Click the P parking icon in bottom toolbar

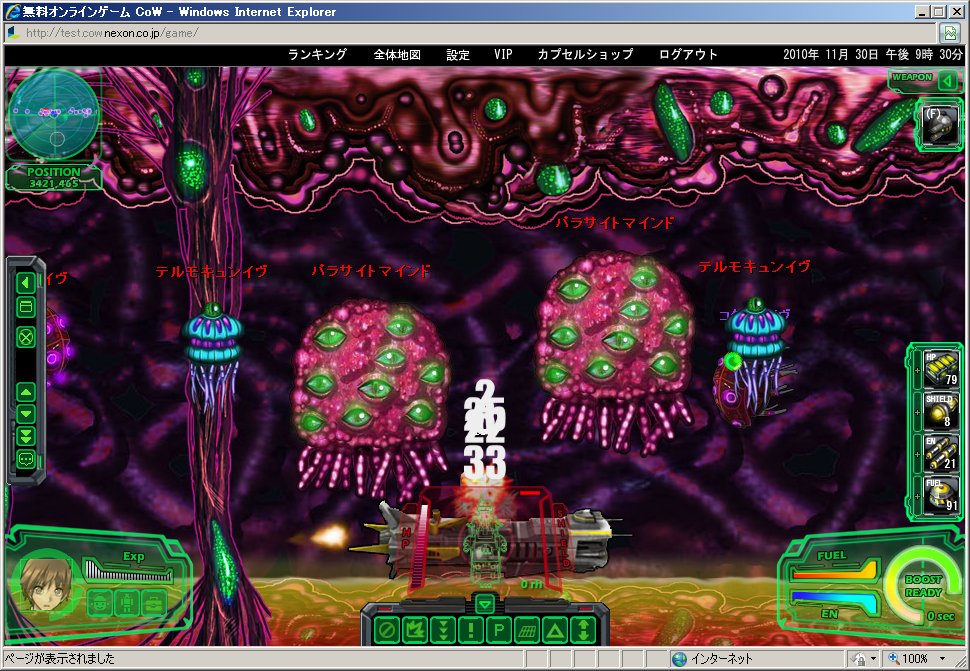click(x=499, y=630)
